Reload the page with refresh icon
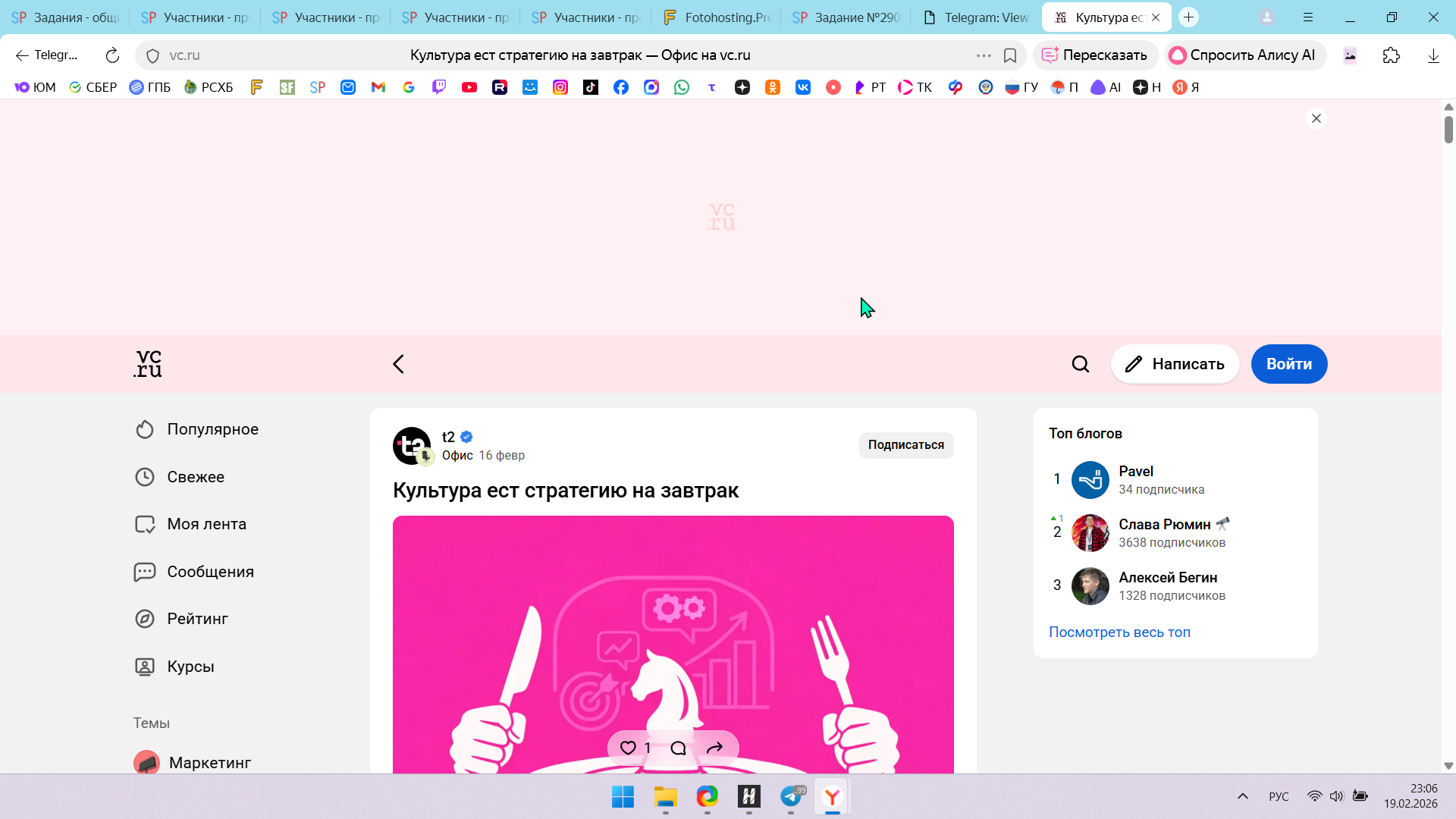 pyautogui.click(x=112, y=55)
